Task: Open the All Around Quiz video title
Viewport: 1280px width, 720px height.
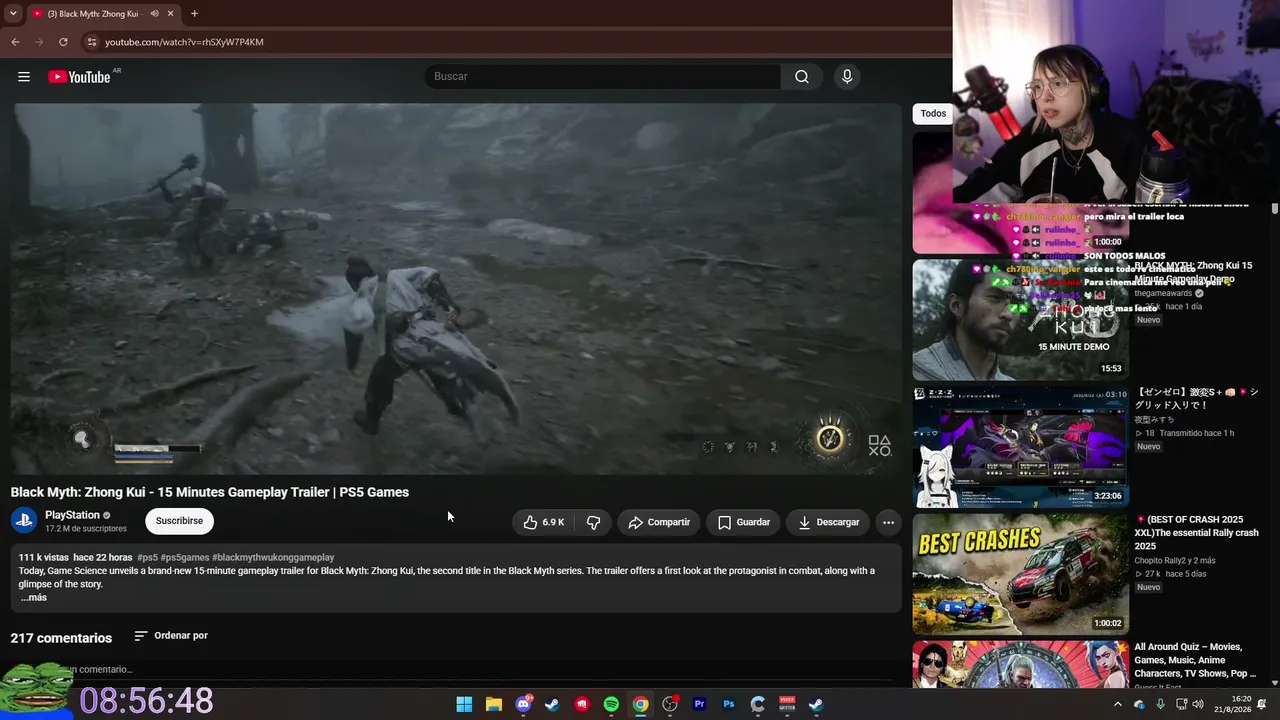Action: (1195, 660)
